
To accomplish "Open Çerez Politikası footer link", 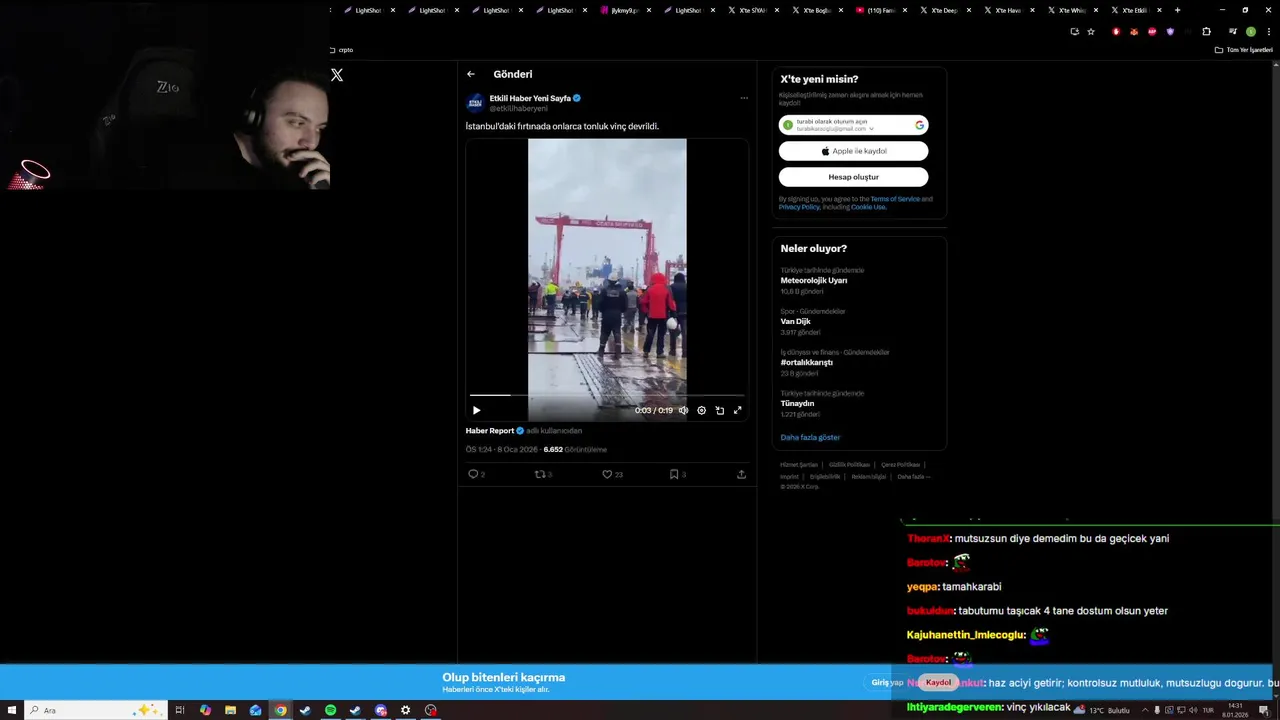I will pos(900,465).
